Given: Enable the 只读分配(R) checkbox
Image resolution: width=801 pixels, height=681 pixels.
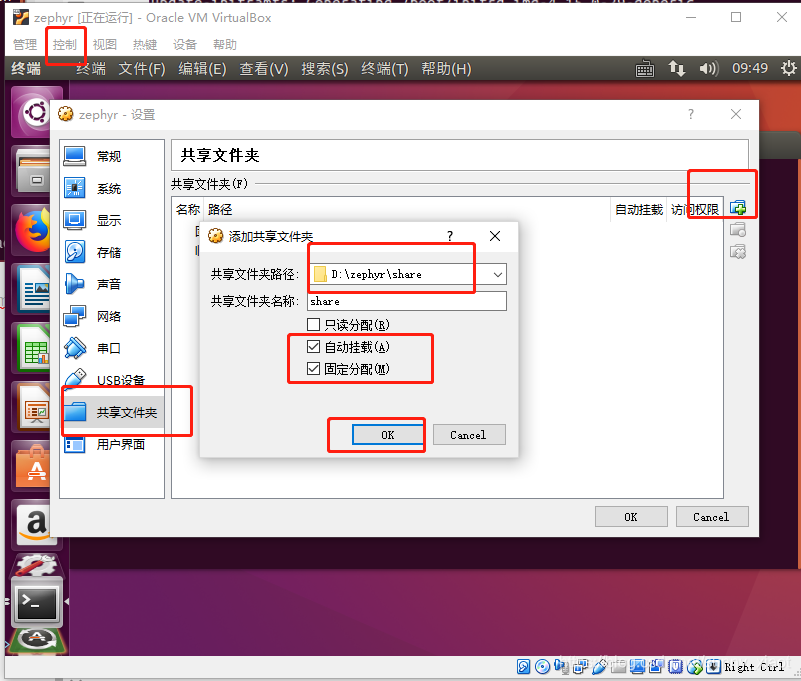Looking at the screenshot, I should [313, 325].
